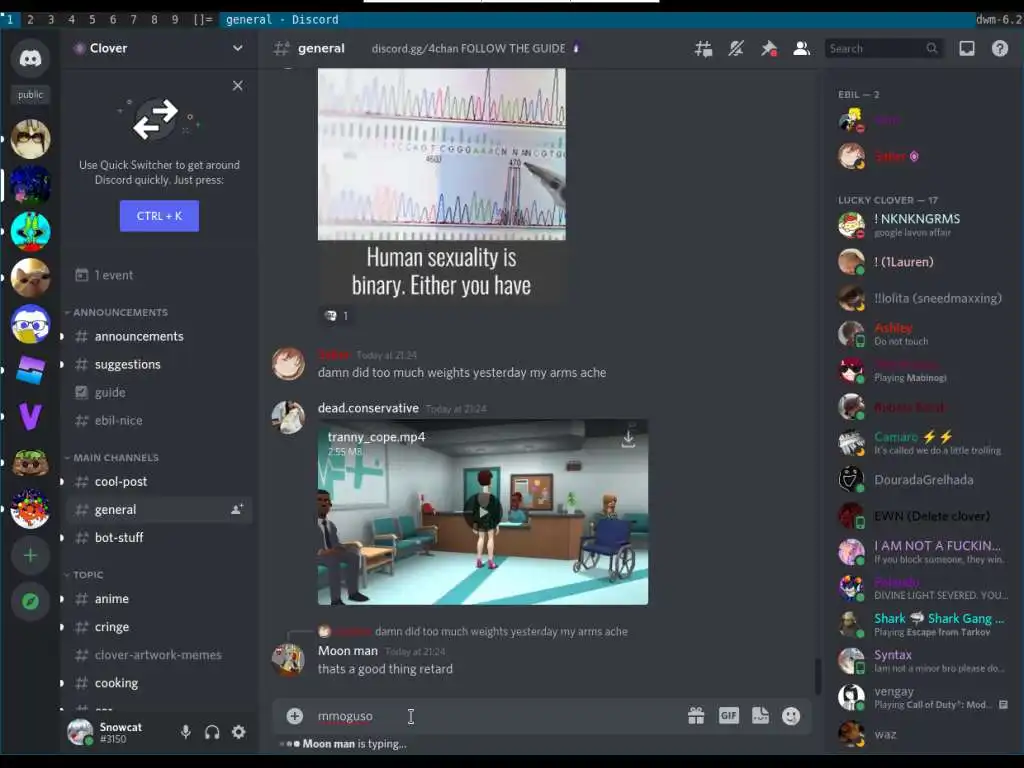
Task: Open ! NKNKNGRMS member profile
Action: 923,225
